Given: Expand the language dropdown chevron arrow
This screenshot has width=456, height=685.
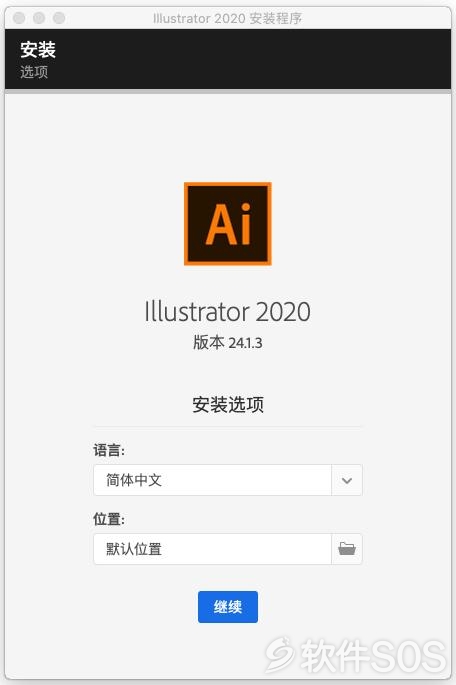Looking at the screenshot, I should [x=347, y=480].
